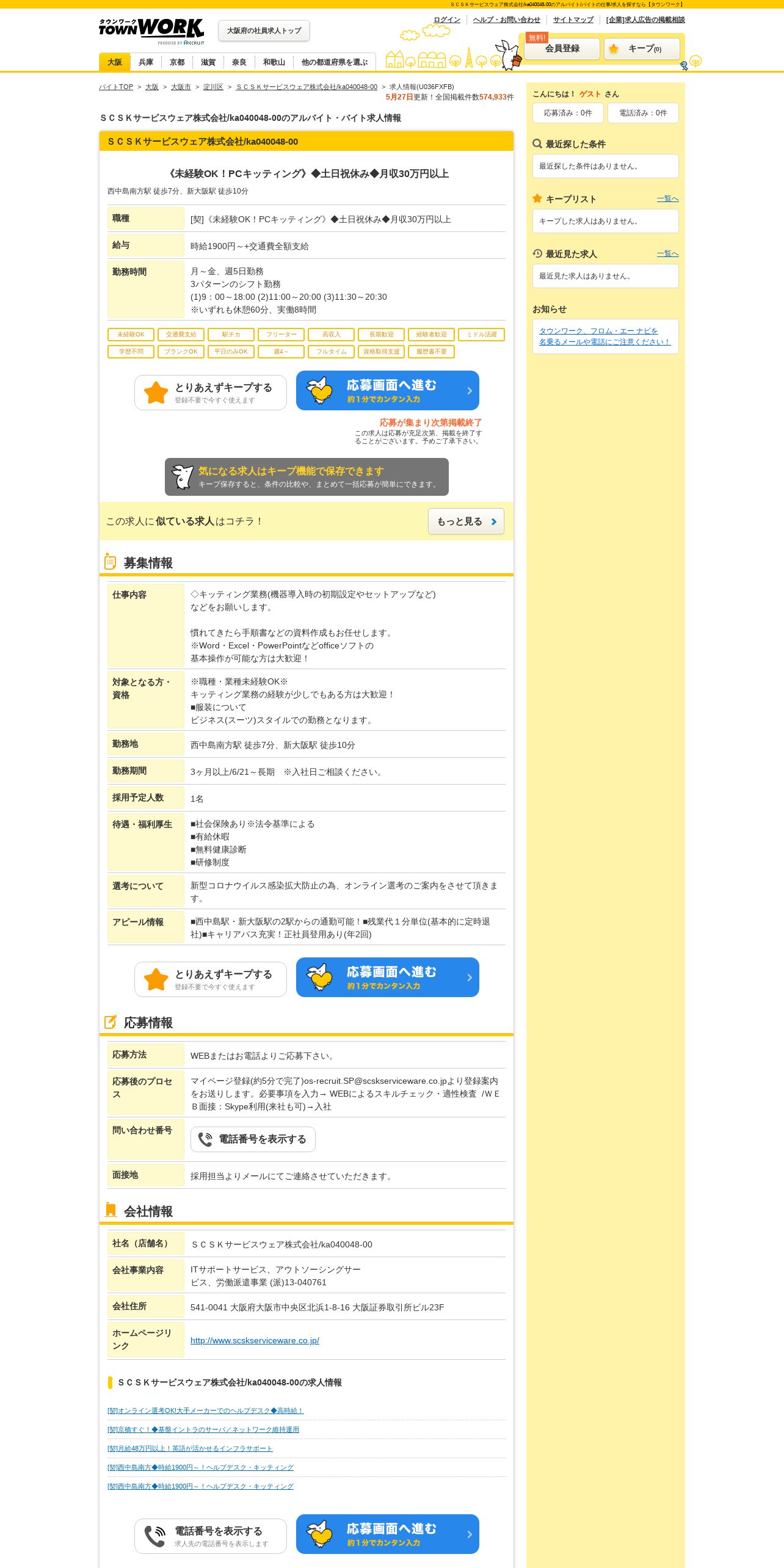Click the clipboard icon next to 募集情報
Screen dimensions: 784x1568
click(110, 561)
